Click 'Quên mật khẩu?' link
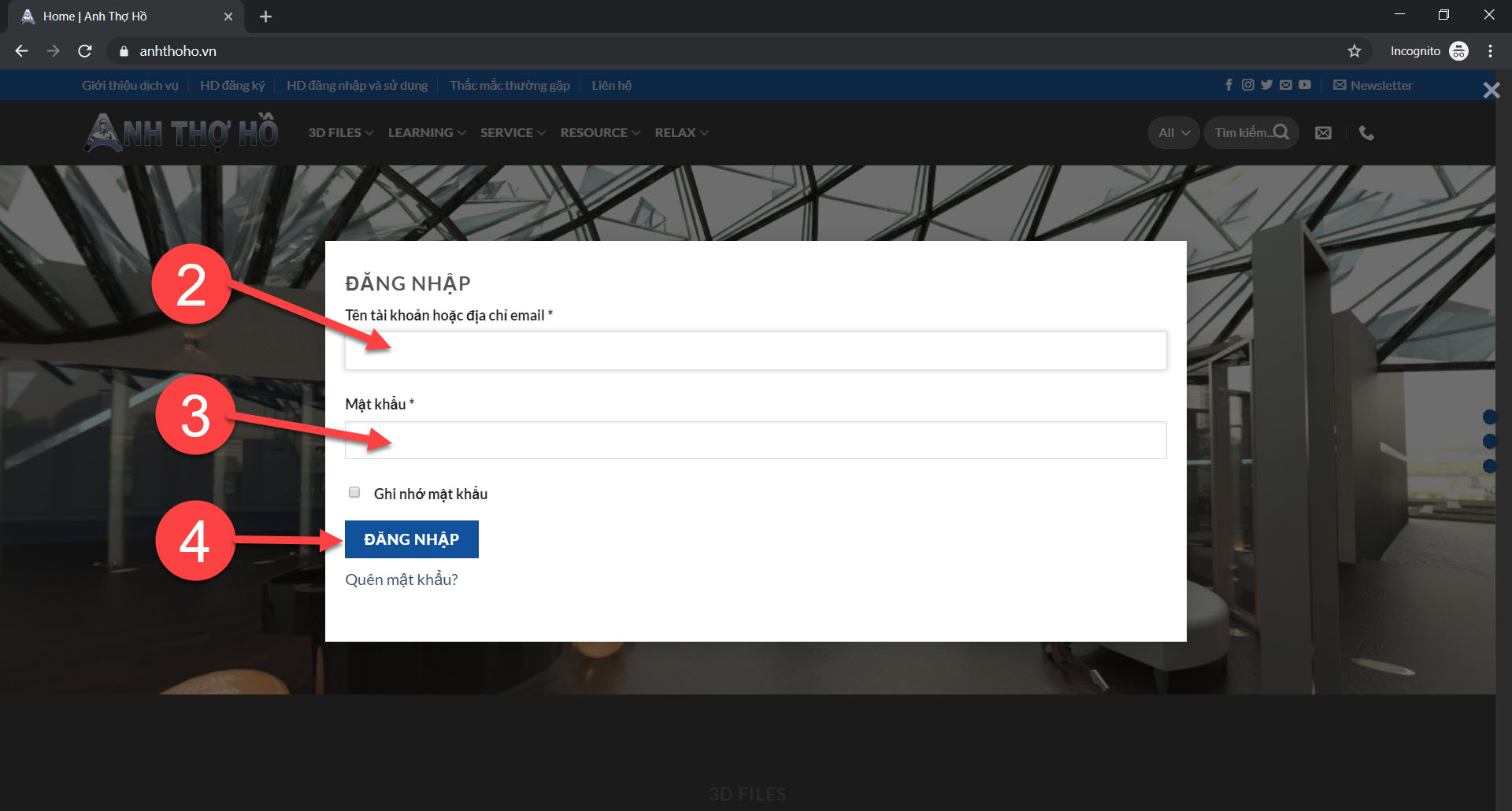The image size is (1512, 811). pyautogui.click(x=401, y=580)
